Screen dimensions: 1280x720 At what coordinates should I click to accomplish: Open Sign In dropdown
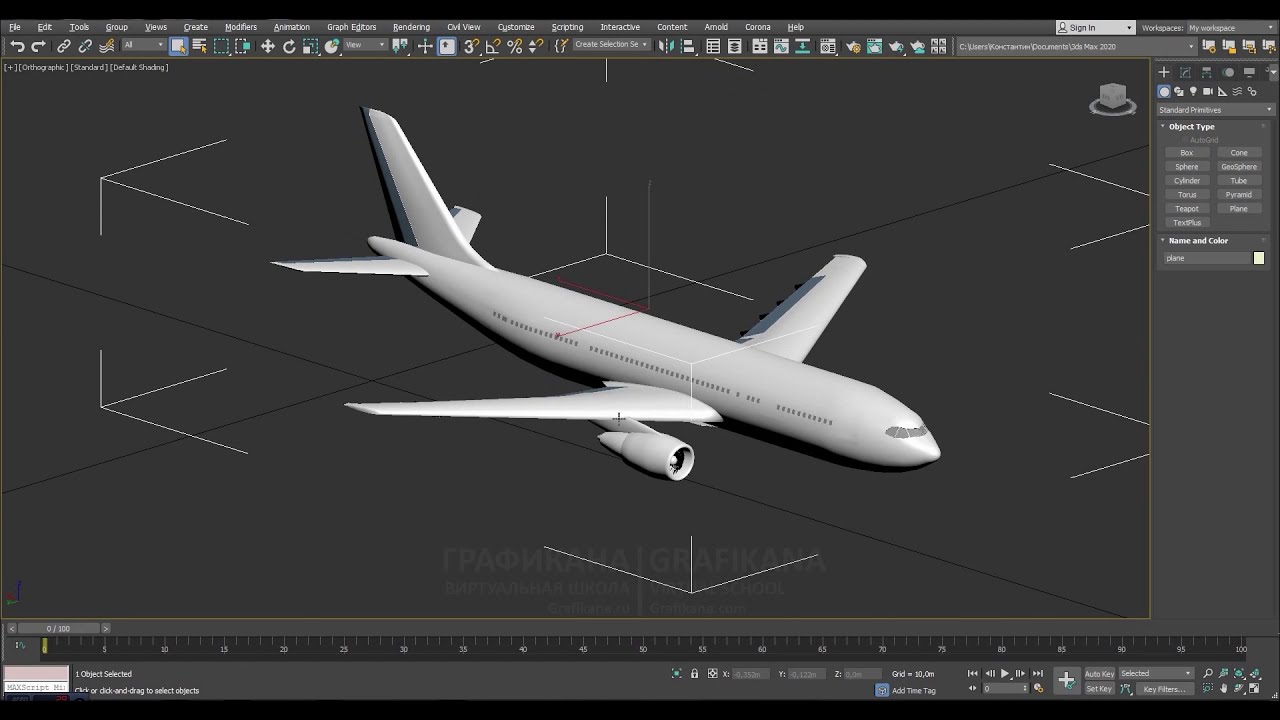pyautogui.click(x=1096, y=28)
